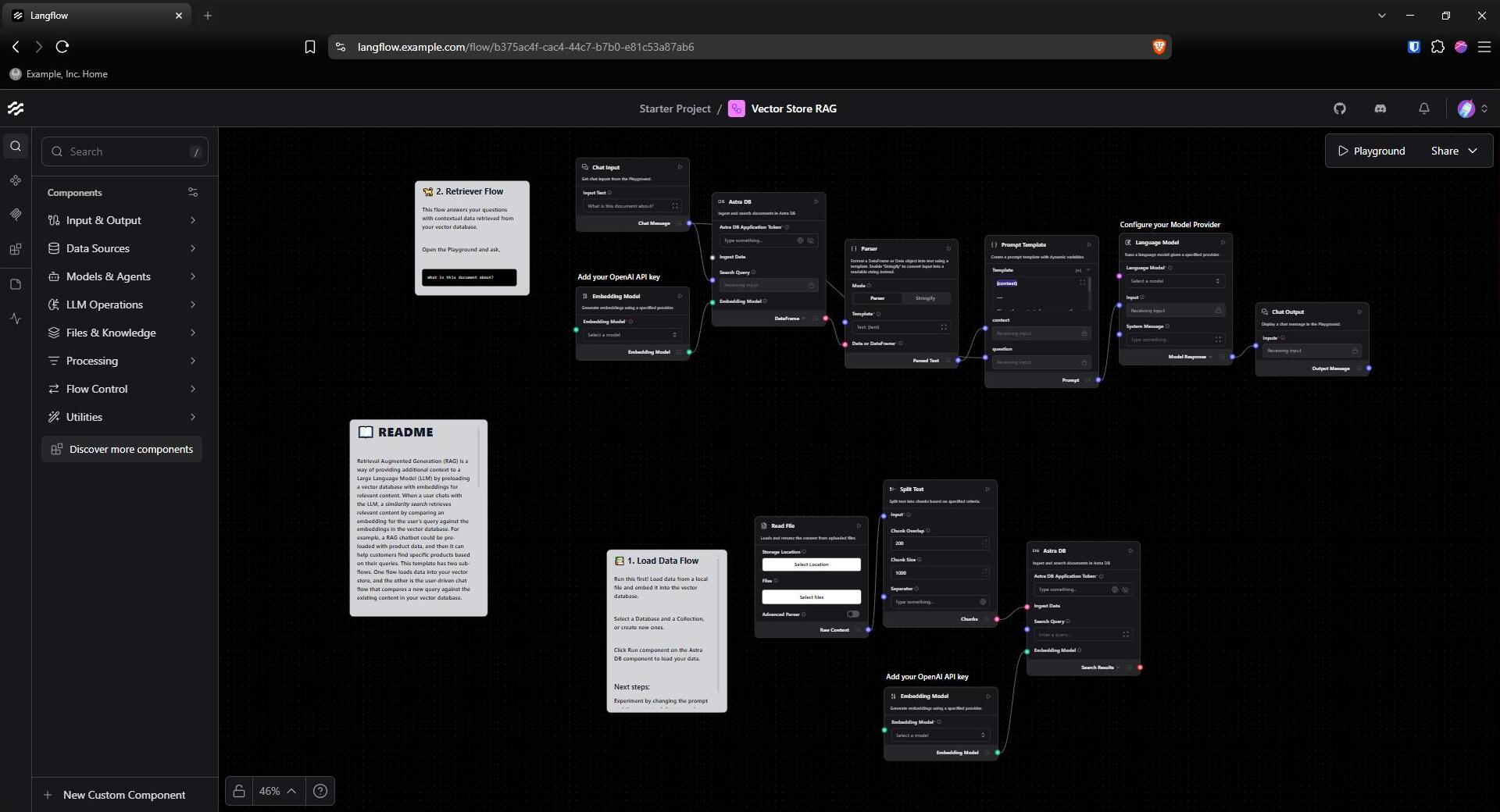Open the notifications bell
The width and height of the screenshot is (1500, 812).
(x=1424, y=109)
